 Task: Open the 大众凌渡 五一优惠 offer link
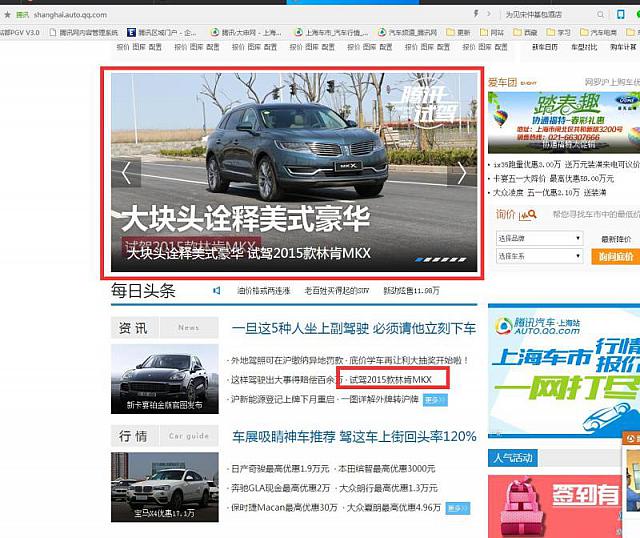(x=549, y=192)
